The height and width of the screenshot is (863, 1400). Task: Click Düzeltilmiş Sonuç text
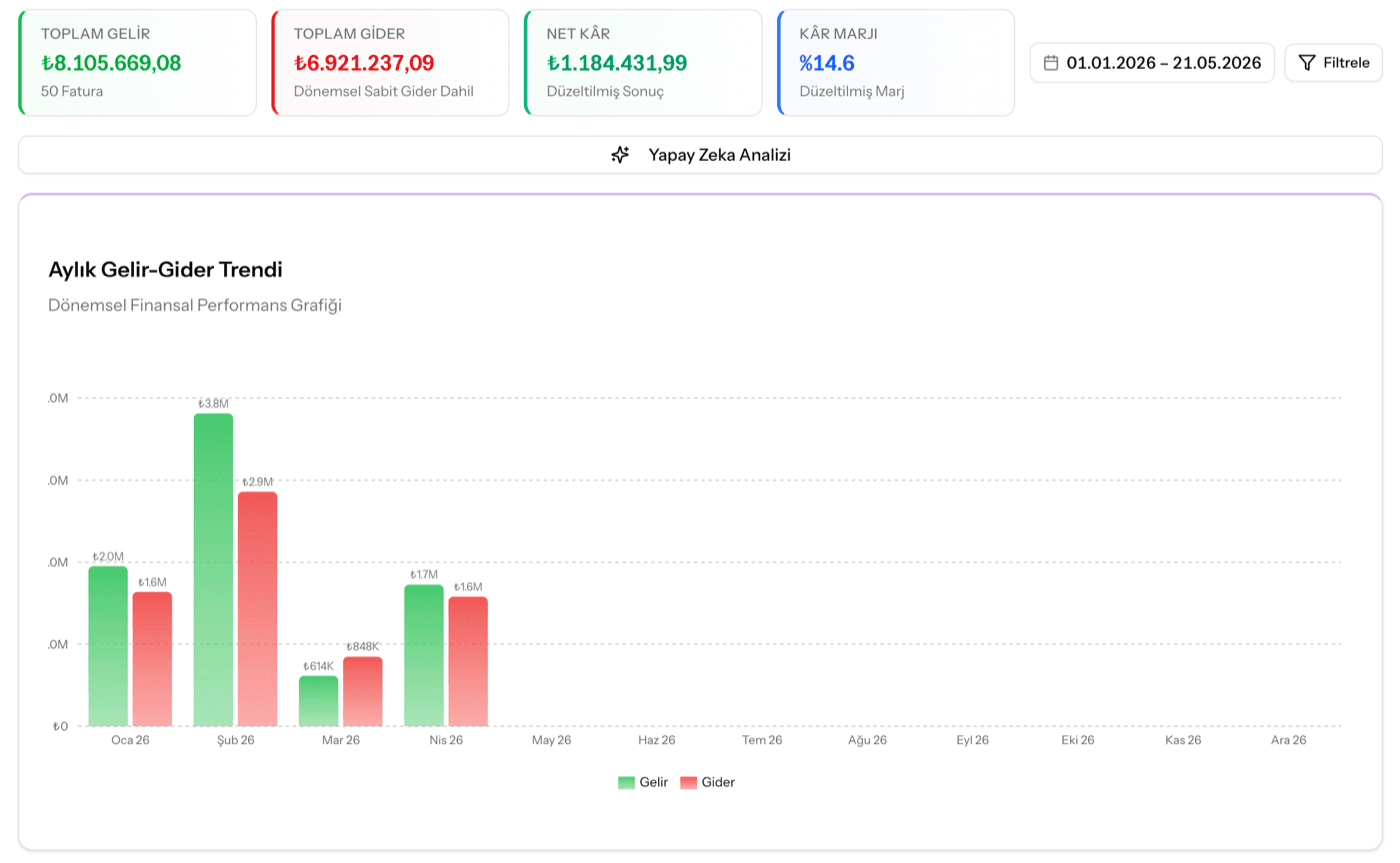(x=605, y=91)
